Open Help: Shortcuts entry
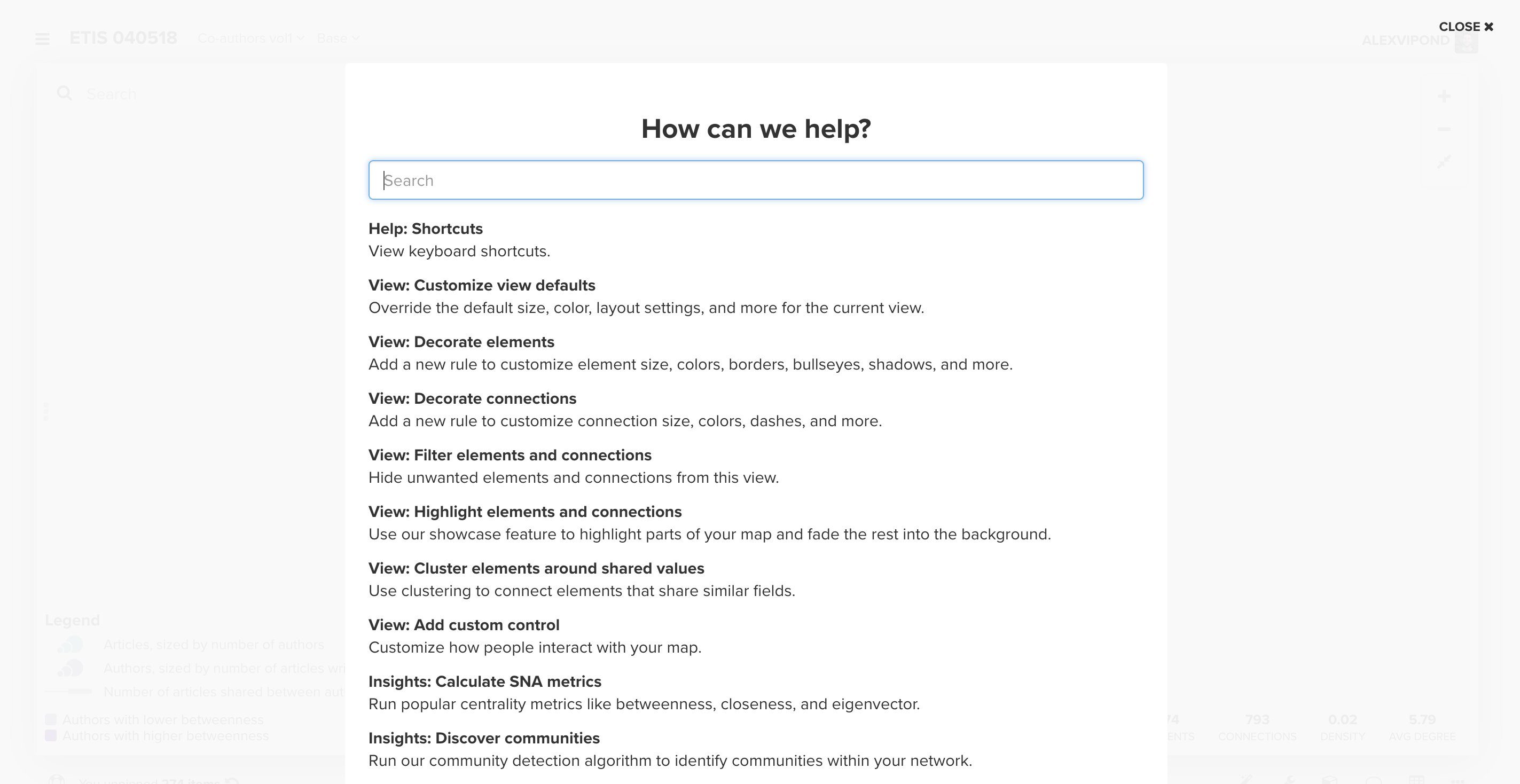Image resolution: width=1520 pixels, height=784 pixels. point(426,228)
